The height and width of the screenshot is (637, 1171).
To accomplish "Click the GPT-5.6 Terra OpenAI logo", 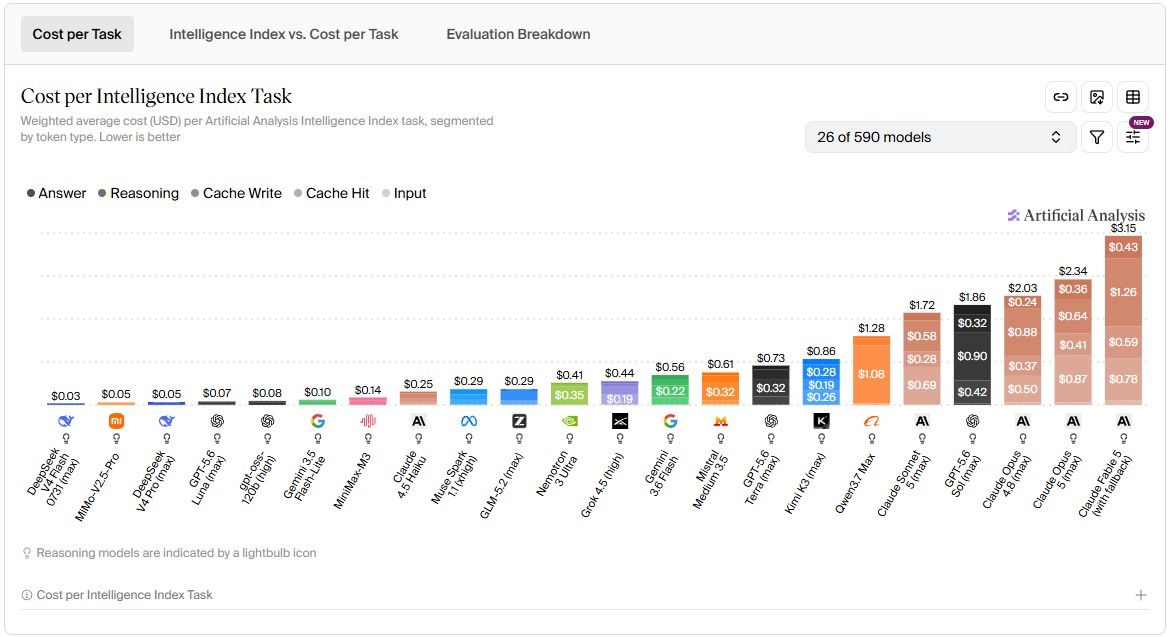I will [x=771, y=421].
